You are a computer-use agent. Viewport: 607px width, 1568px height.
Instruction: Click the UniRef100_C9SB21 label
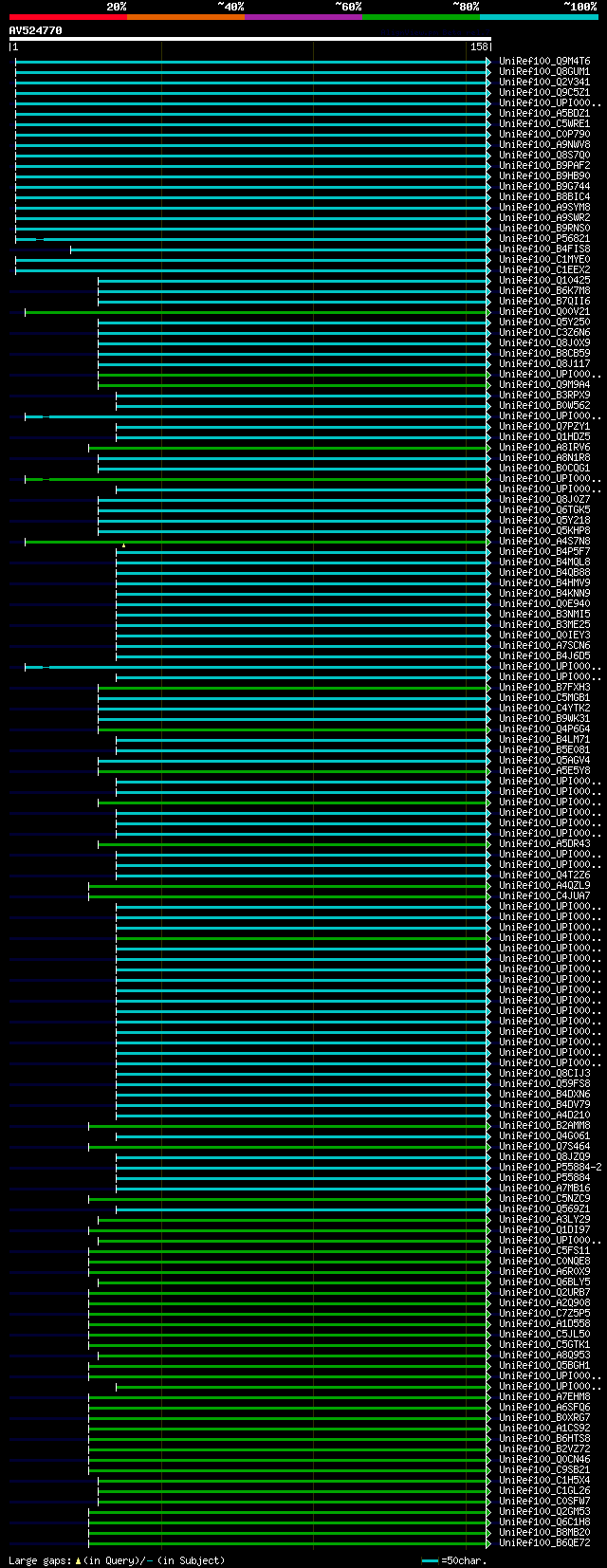pyautogui.click(x=544, y=1469)
